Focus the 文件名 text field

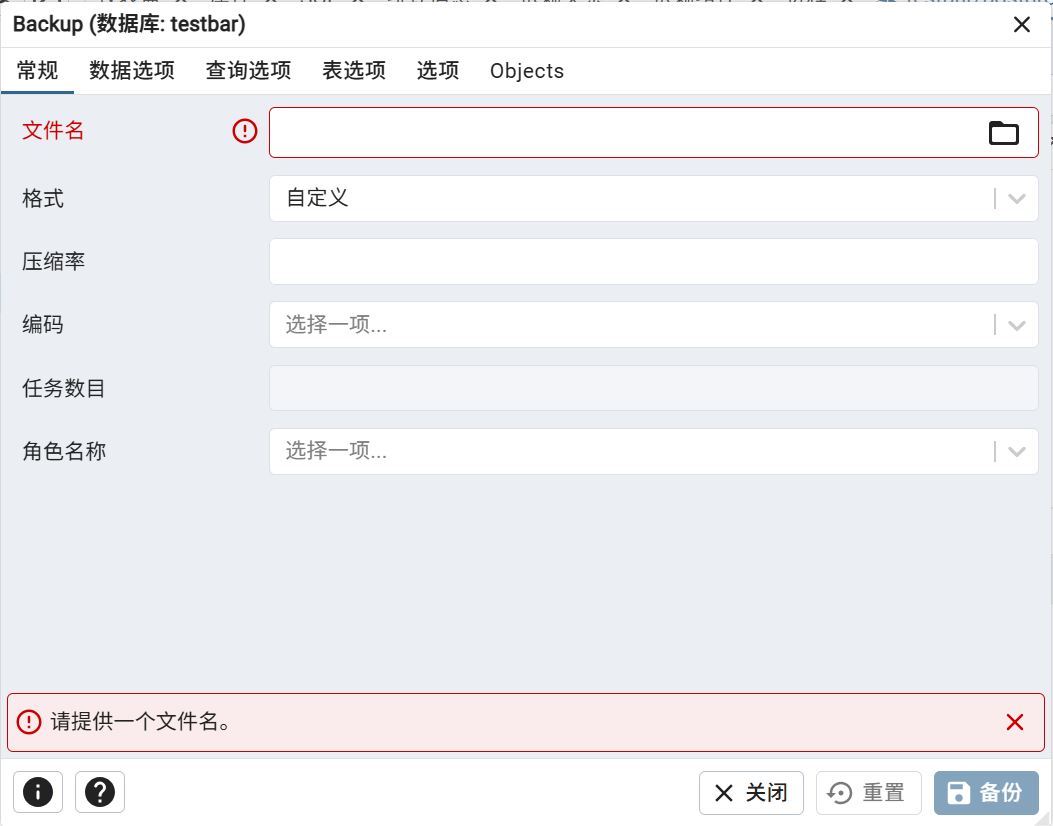coord(620,133)
